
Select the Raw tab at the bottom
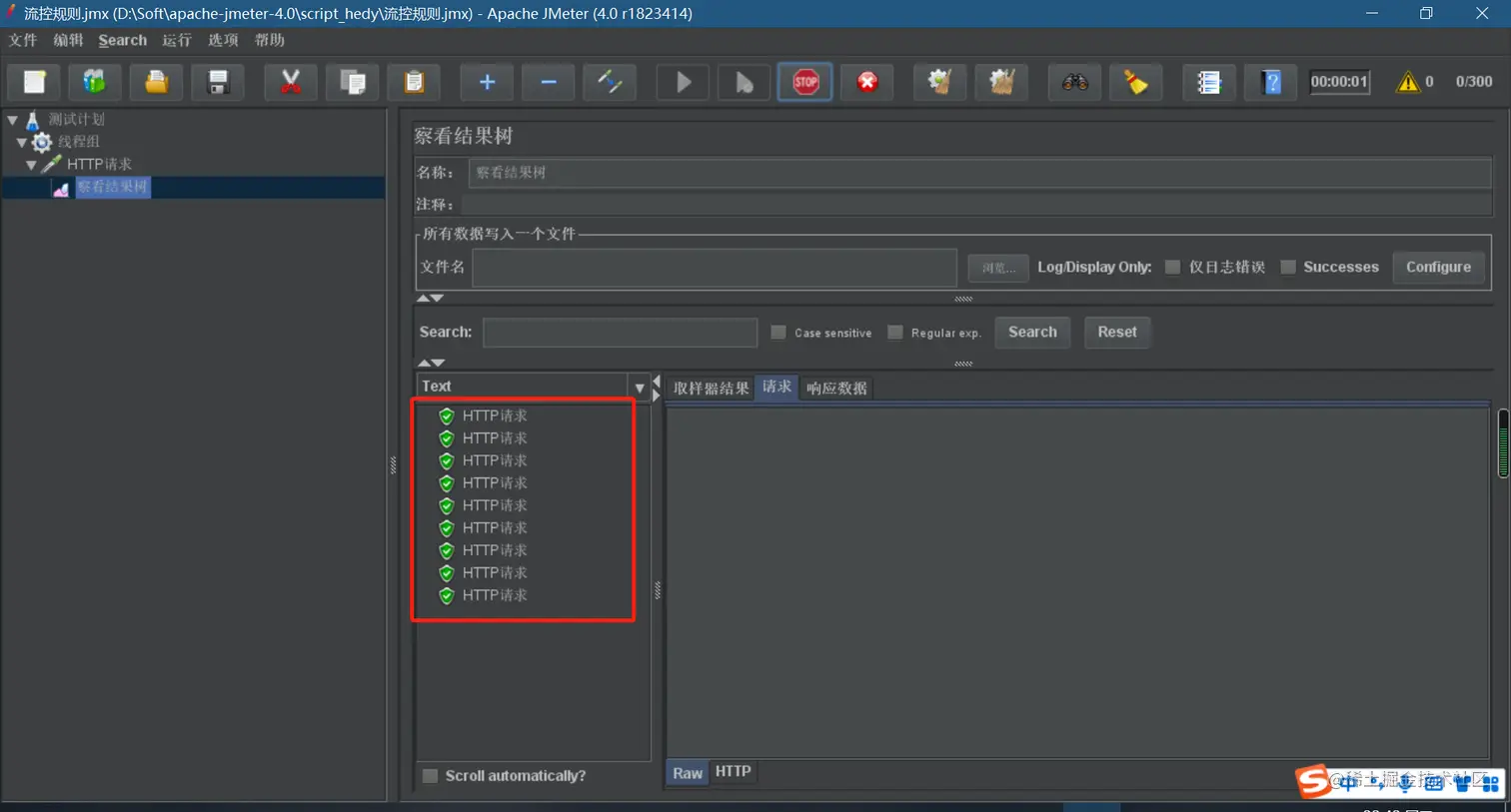coord(688,773)
